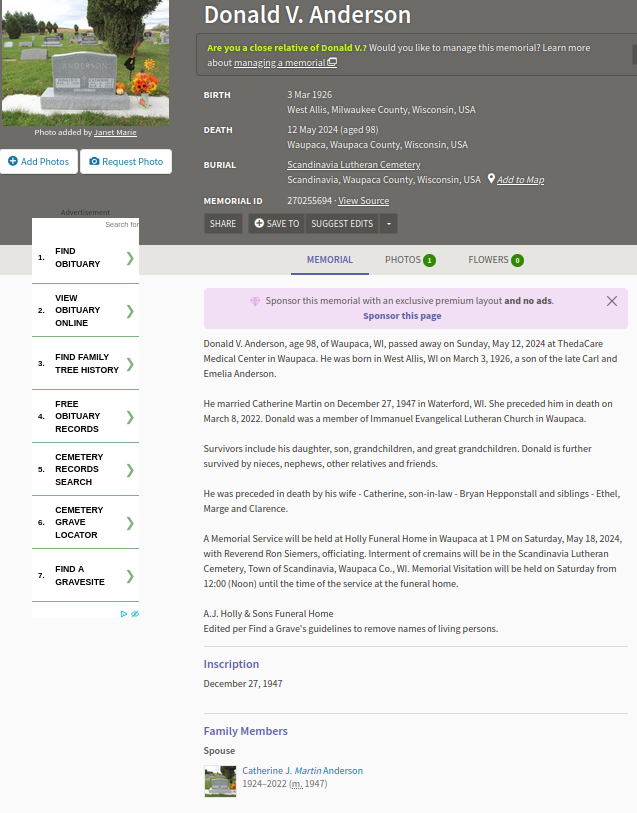
Task: Click the sponsor ribbon icon in the banner
Action: (x=255, y=301)
